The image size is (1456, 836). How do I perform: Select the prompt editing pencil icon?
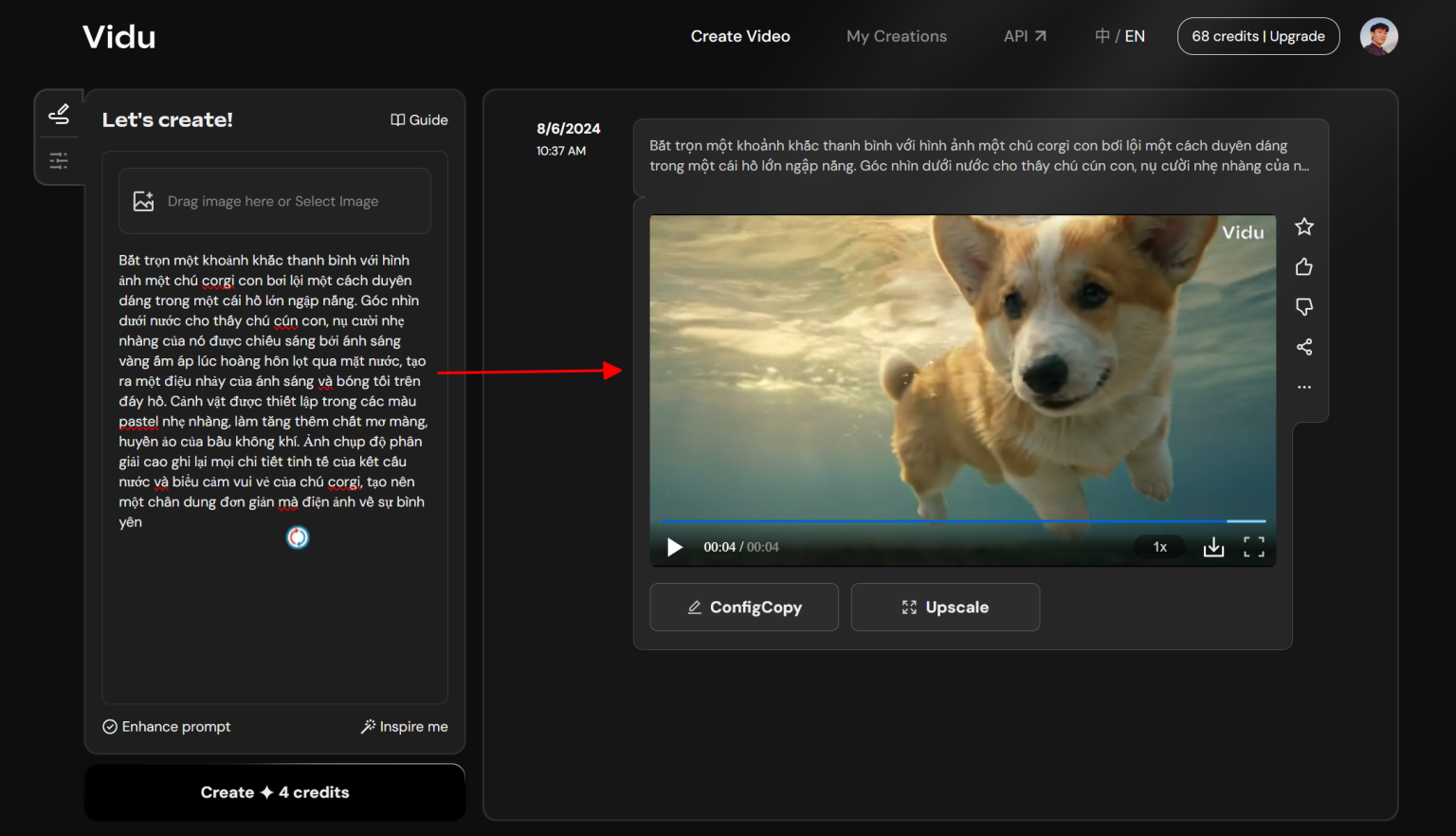59,113
